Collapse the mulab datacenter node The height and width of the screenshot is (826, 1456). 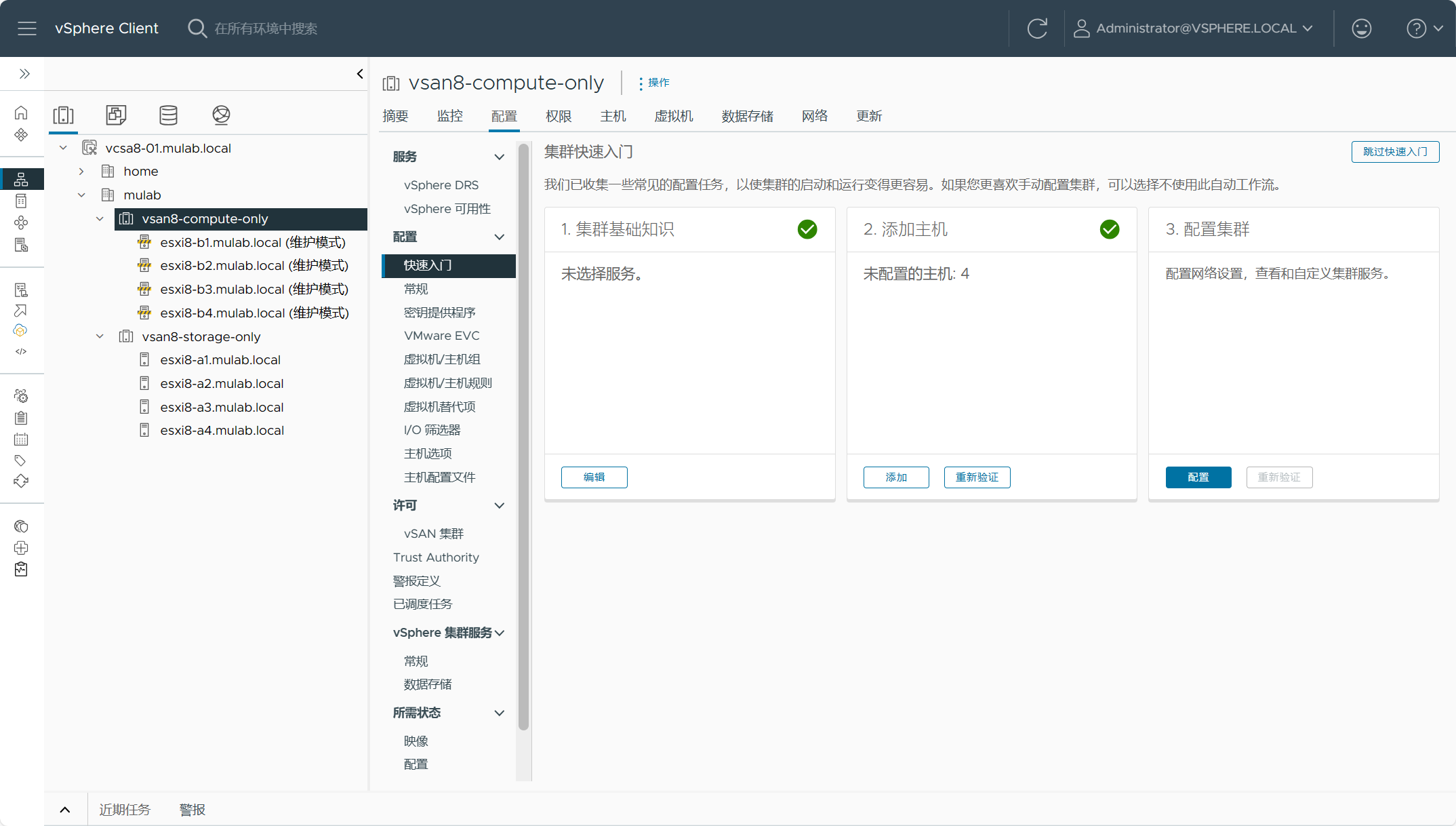(81, 195)
